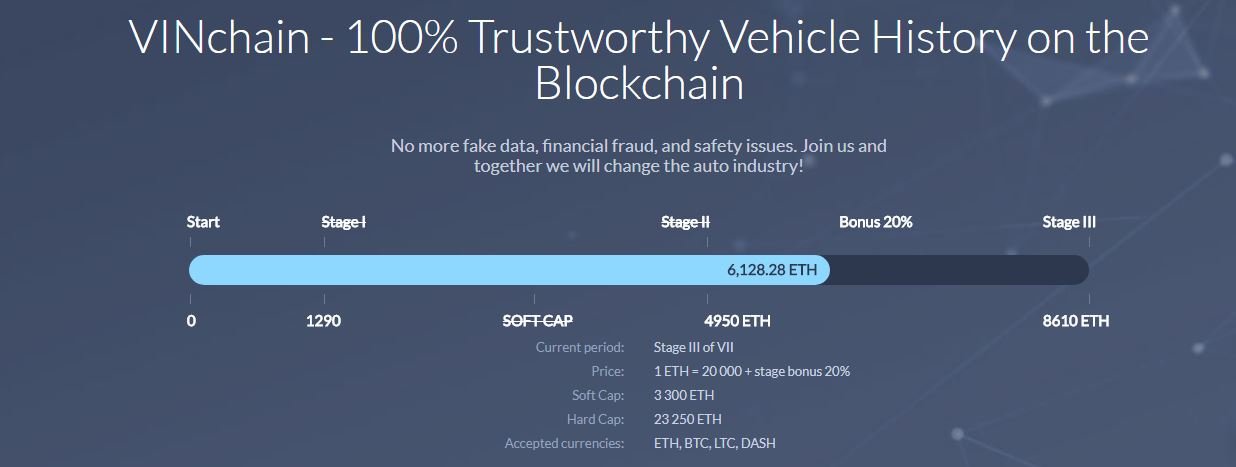Click the 'No more fake data' tagline paragraph
Viewport: 1236px width, 467px height.
pyautogui.click(x=638, y=155)
